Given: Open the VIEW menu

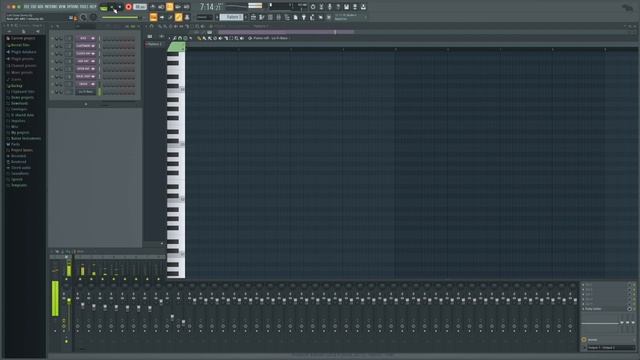Looking at the screenshot, I should point(62,7).
